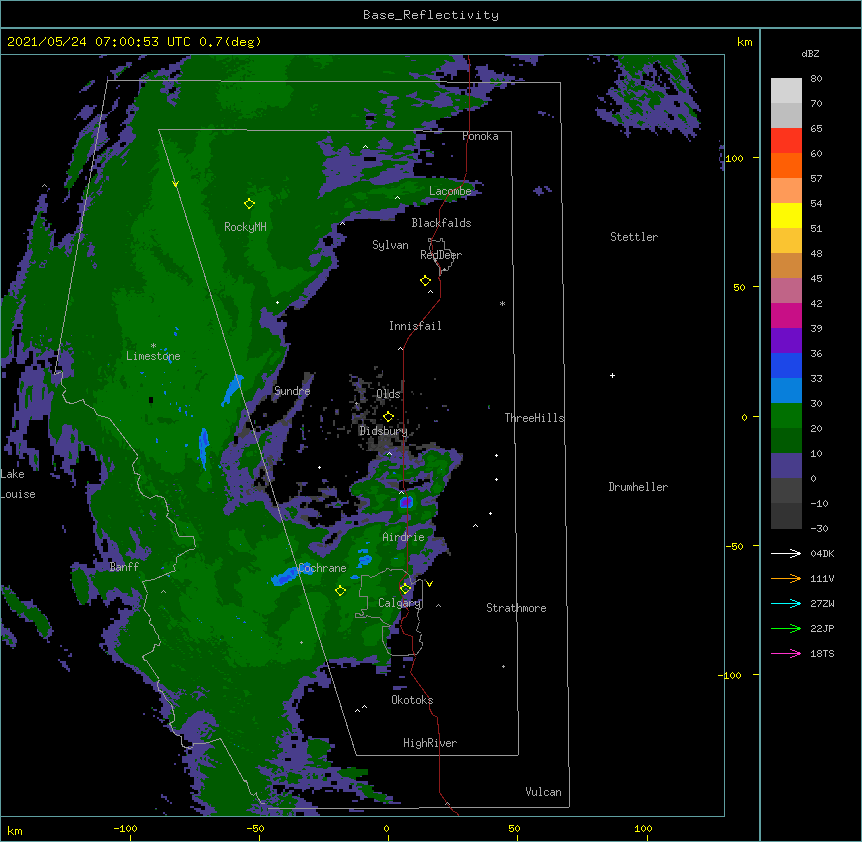This screenshot has width=862, height=842.
Task: Click the Didsbury city label
Action: point(383,431)
